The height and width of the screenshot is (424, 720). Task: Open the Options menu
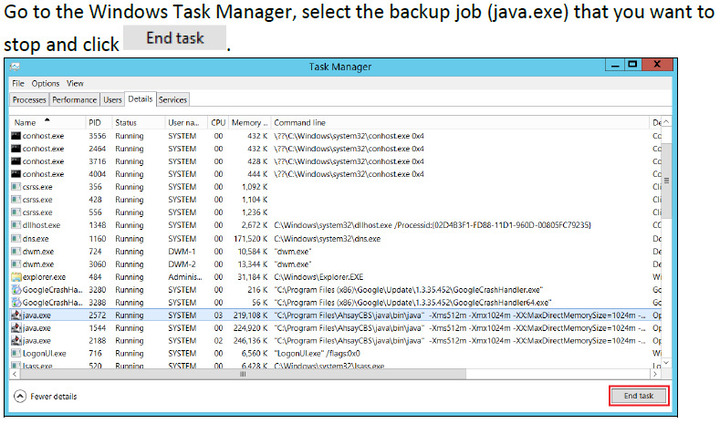point(46,83)
